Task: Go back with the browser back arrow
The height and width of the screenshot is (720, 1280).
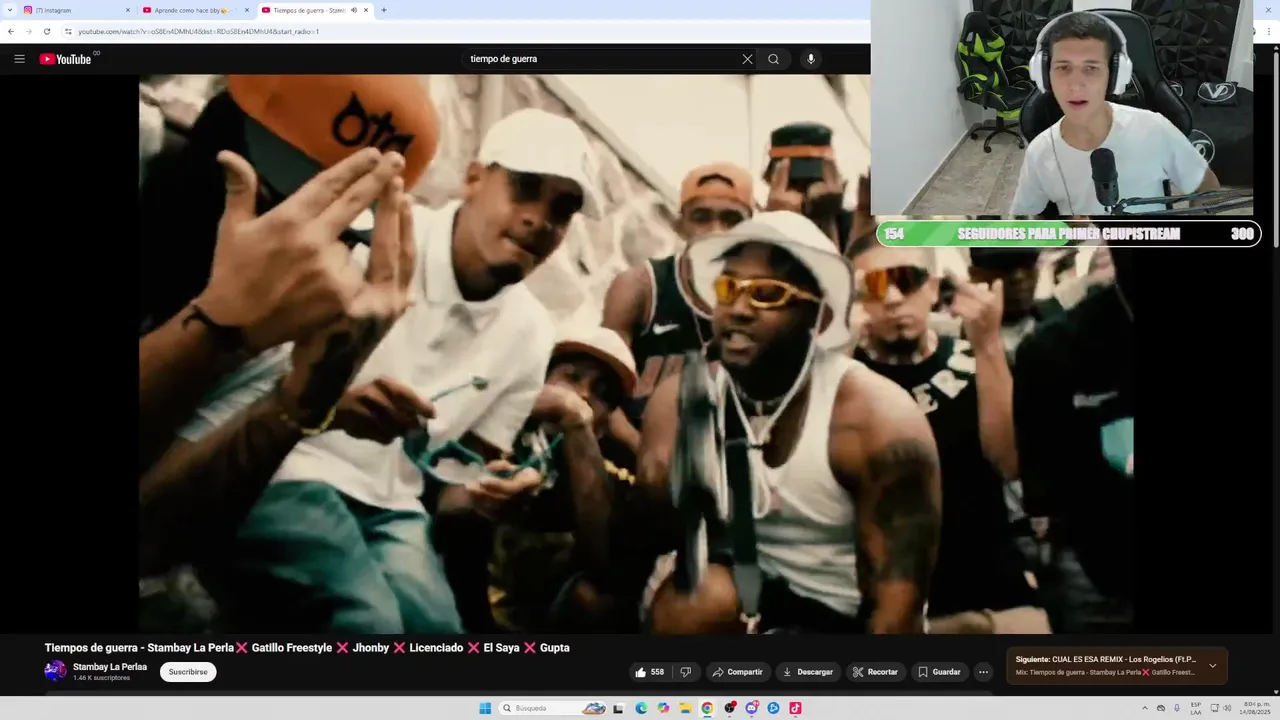Action: coord(11,31)
